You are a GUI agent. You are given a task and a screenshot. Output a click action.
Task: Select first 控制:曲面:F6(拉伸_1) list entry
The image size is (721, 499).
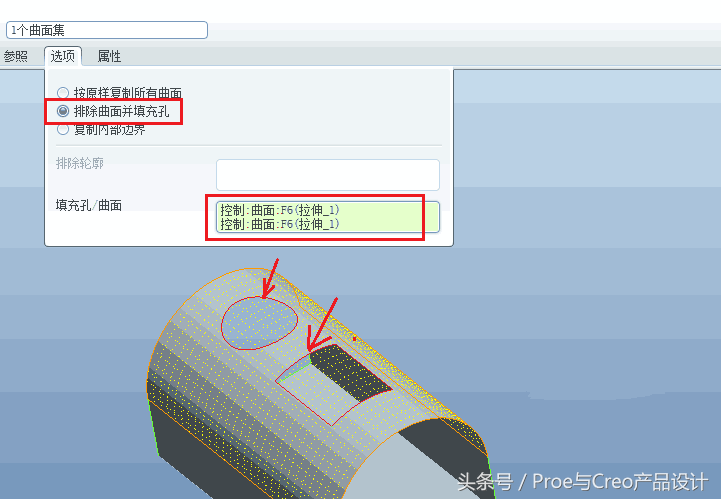point(280,210)
